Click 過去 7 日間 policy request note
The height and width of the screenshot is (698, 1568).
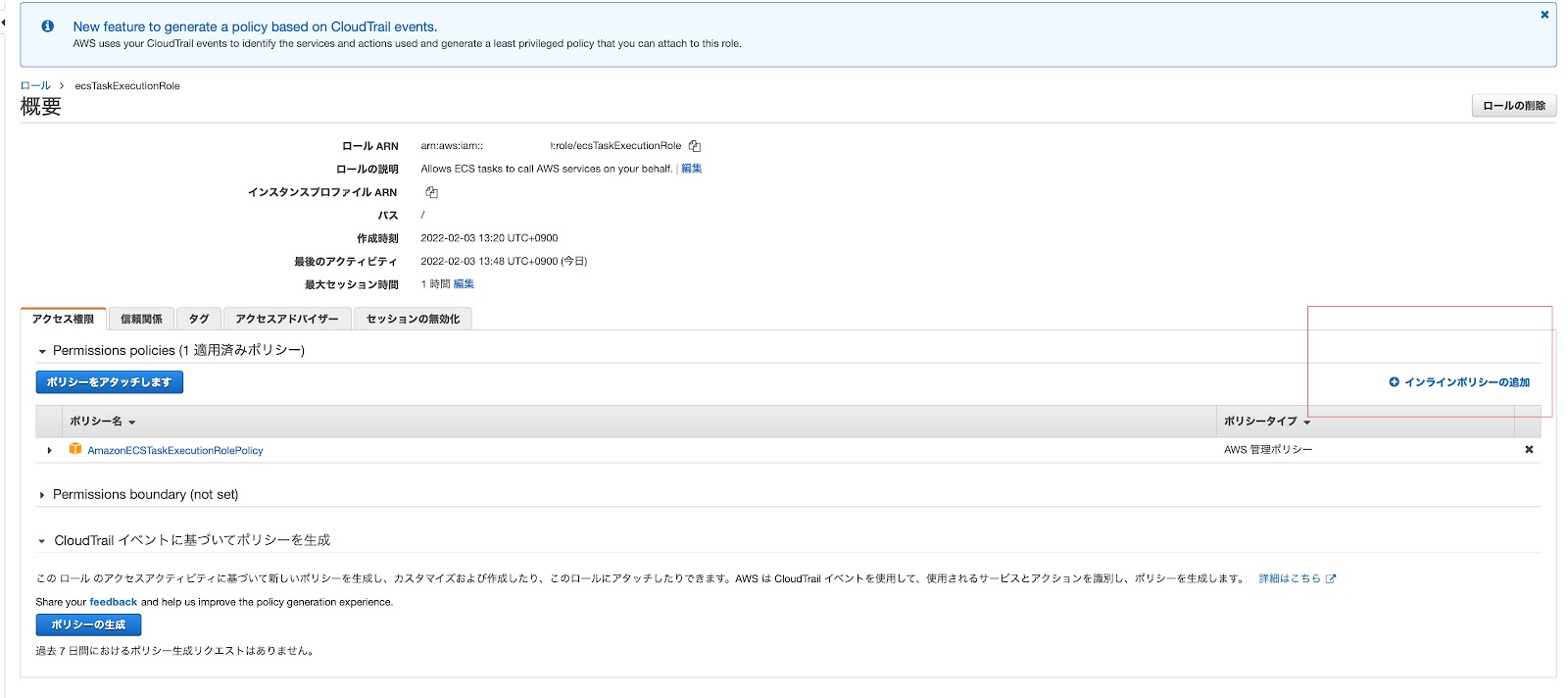click(x=176, y=651)
